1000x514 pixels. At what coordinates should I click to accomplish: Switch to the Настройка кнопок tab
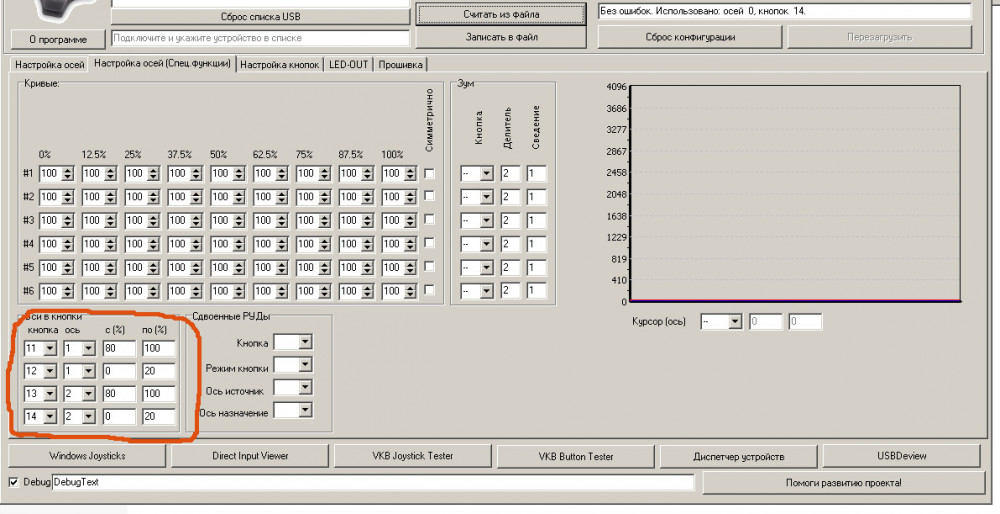[x=280, y=64]
